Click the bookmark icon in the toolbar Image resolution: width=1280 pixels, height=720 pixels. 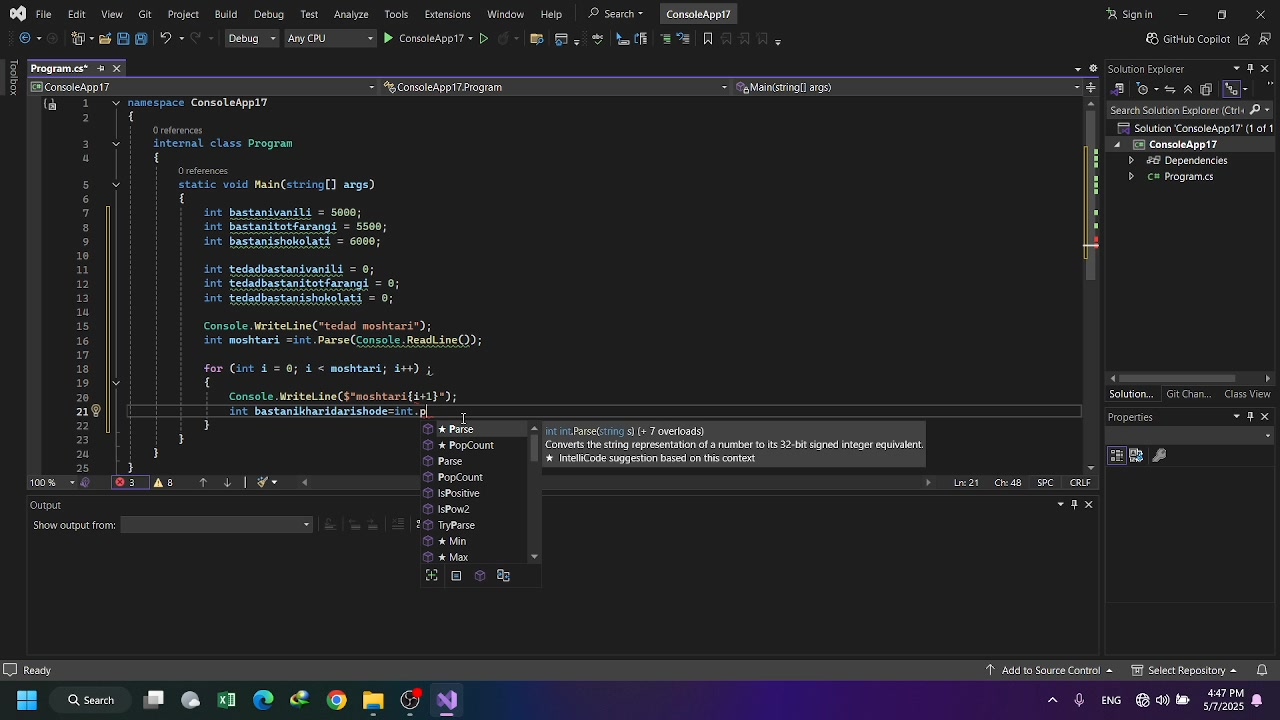pyautogui.click(x=708, y=39)
